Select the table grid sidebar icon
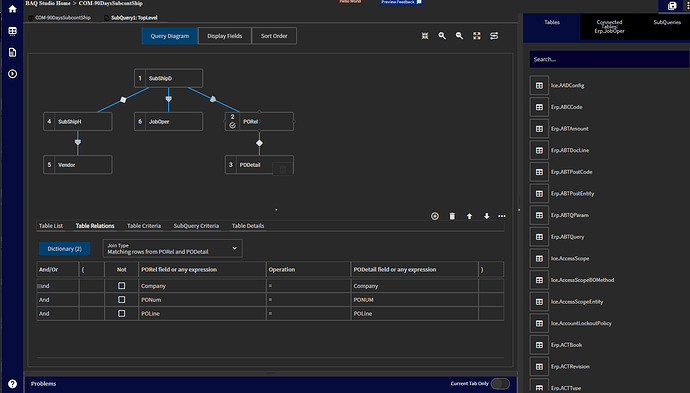Image resolution: width=690 pixels, height=393 pixels. (x=12, y=31)
